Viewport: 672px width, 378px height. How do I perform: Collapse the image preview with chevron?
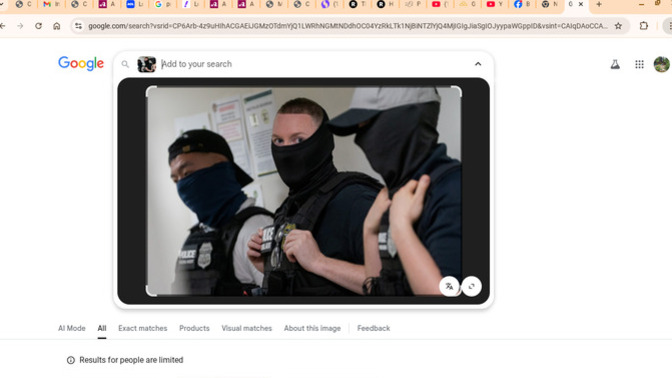pyautogui.click(x=478, y=64)
